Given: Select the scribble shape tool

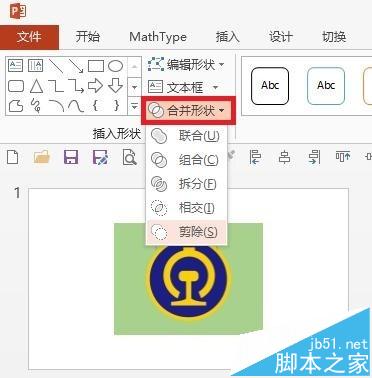Looking at the screenshot, I should point(35,106).
